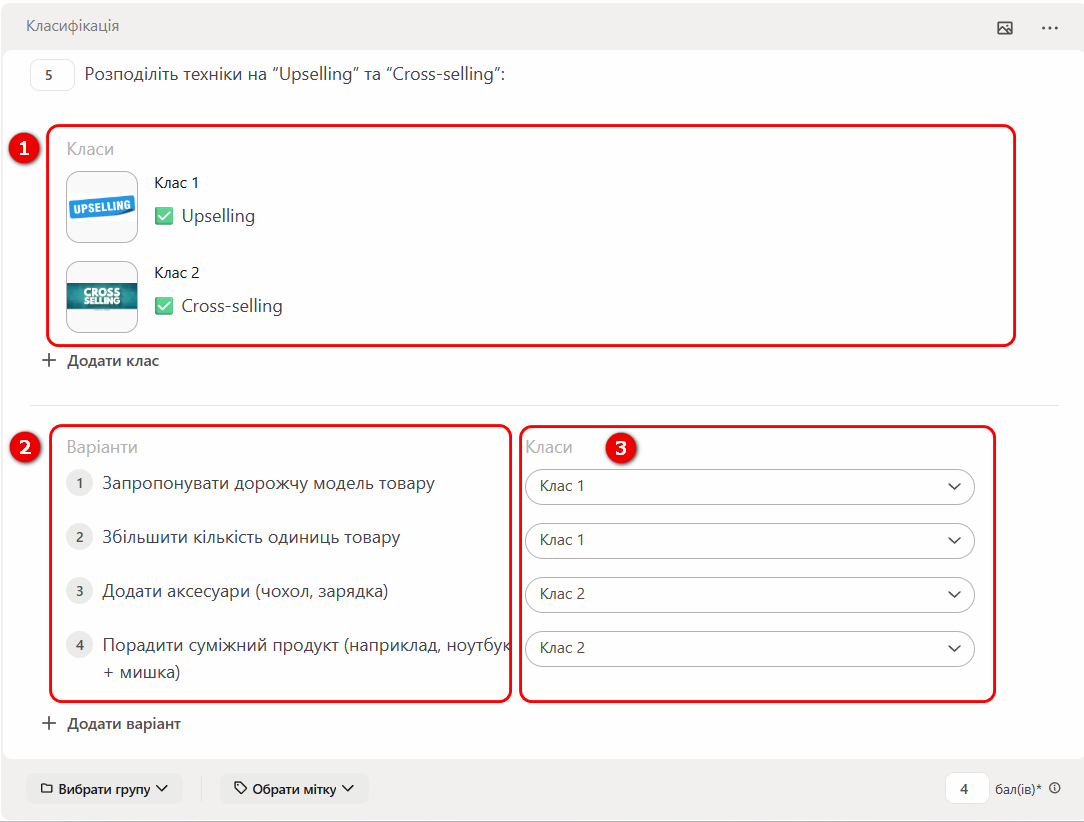Select the number 3 badge for Додати аксесуари
The width and height of the screenshot is (1084, 822).
click(x=79, y=591)
